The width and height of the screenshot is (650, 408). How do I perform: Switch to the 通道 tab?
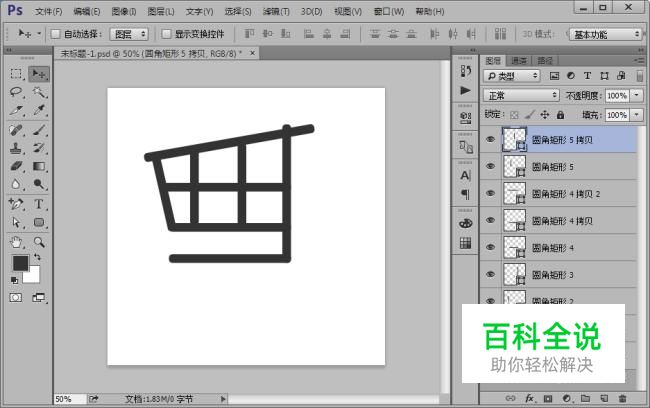[x=519, y=61]
